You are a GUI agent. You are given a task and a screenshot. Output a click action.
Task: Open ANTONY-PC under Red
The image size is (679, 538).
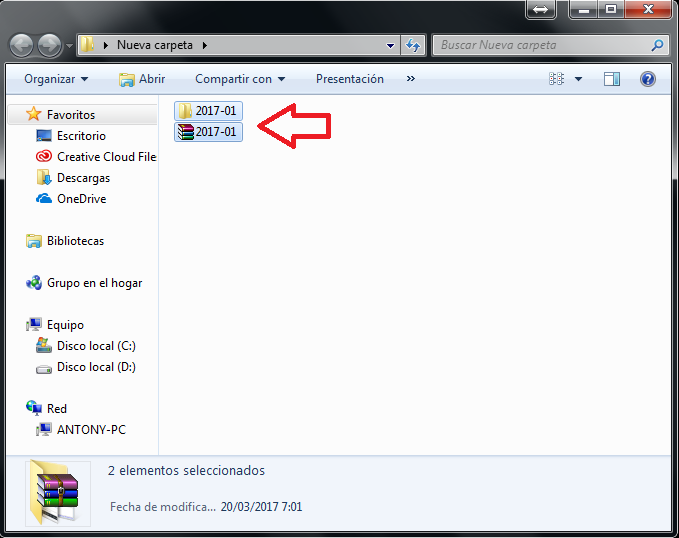[x=91, y=430]
